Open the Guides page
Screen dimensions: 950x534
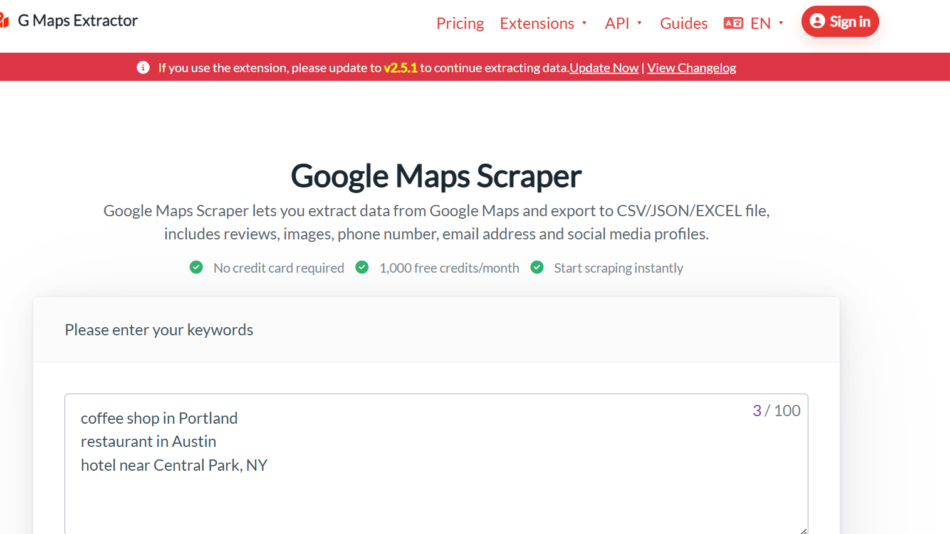click(683, 23)
